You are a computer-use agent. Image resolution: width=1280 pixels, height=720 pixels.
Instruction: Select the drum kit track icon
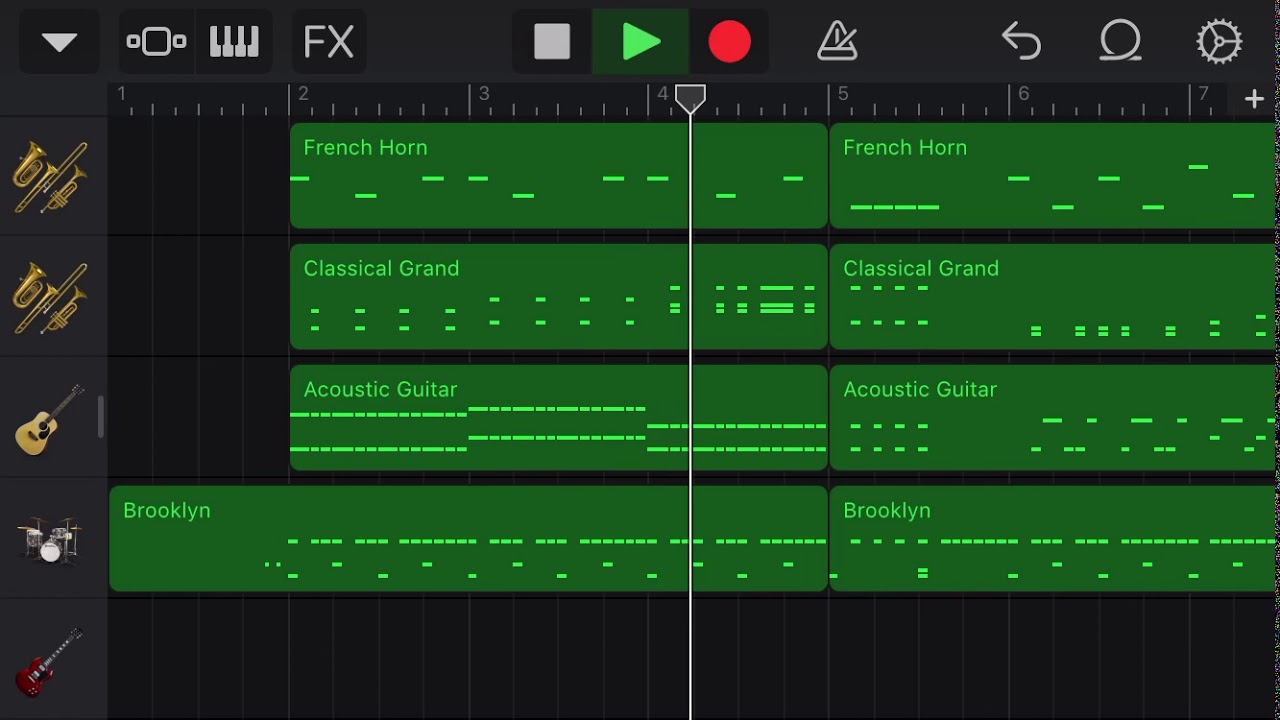50,539
